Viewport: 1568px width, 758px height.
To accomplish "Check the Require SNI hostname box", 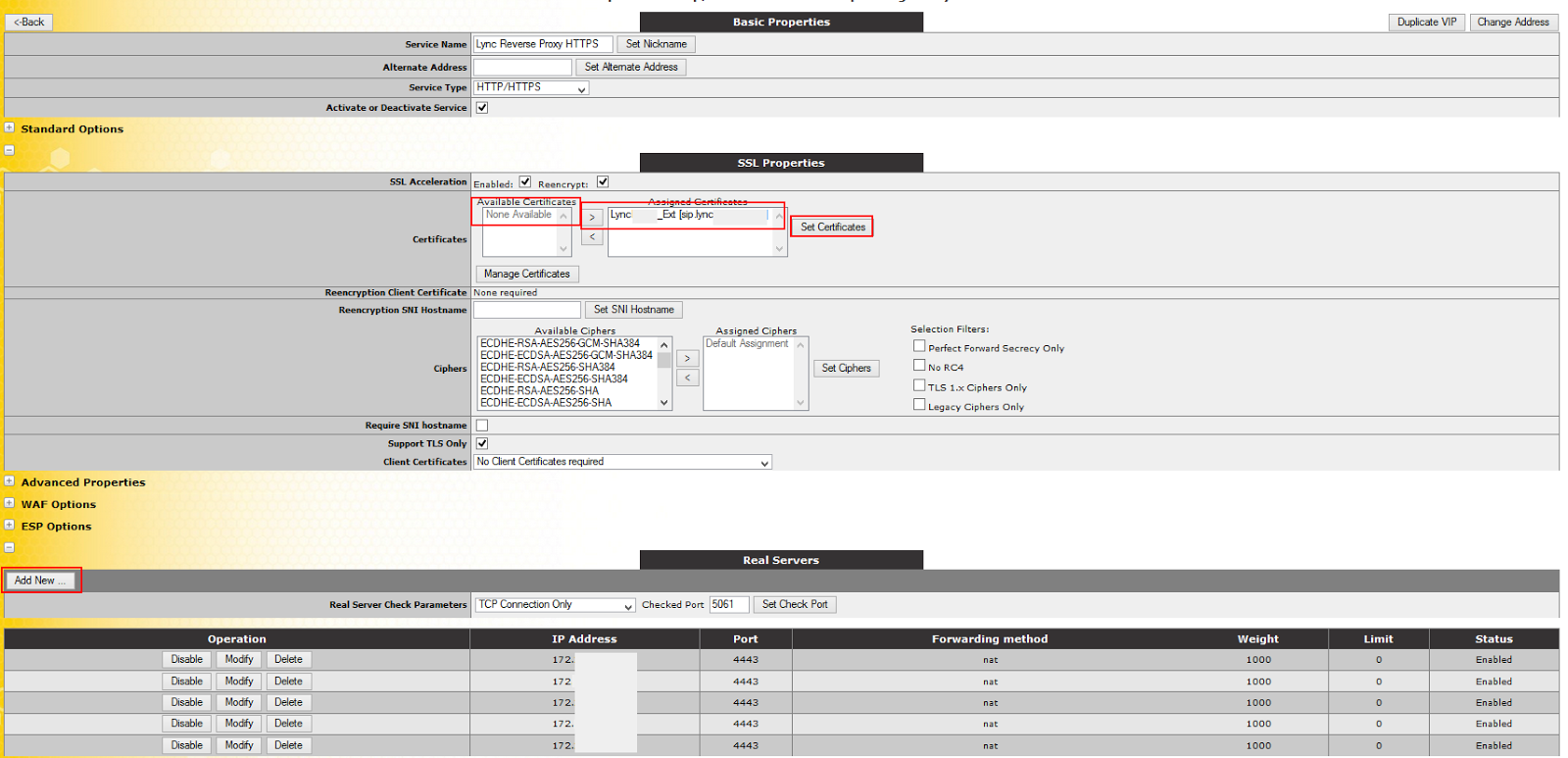I will point(481,426).
